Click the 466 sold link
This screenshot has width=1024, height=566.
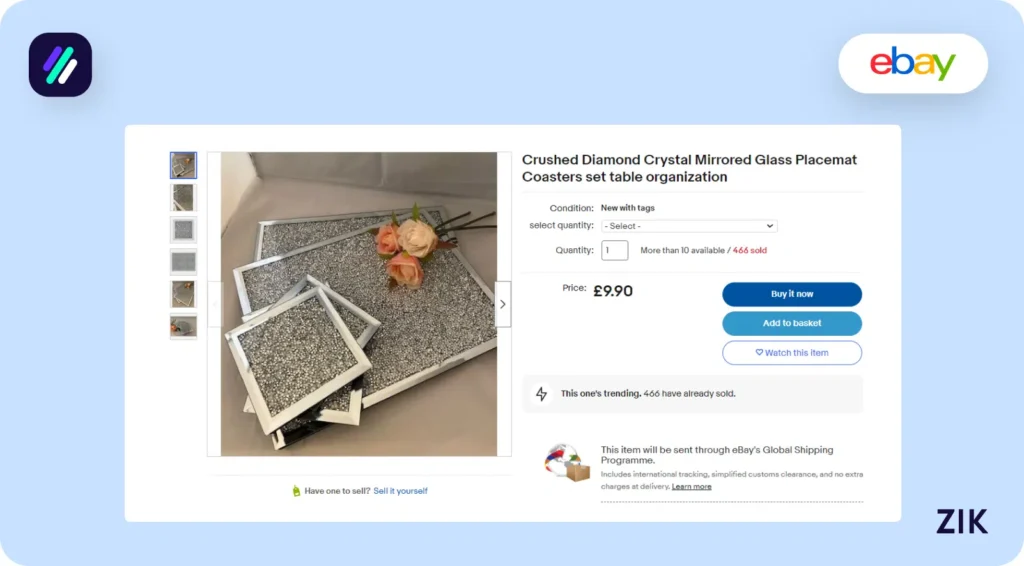750,250
